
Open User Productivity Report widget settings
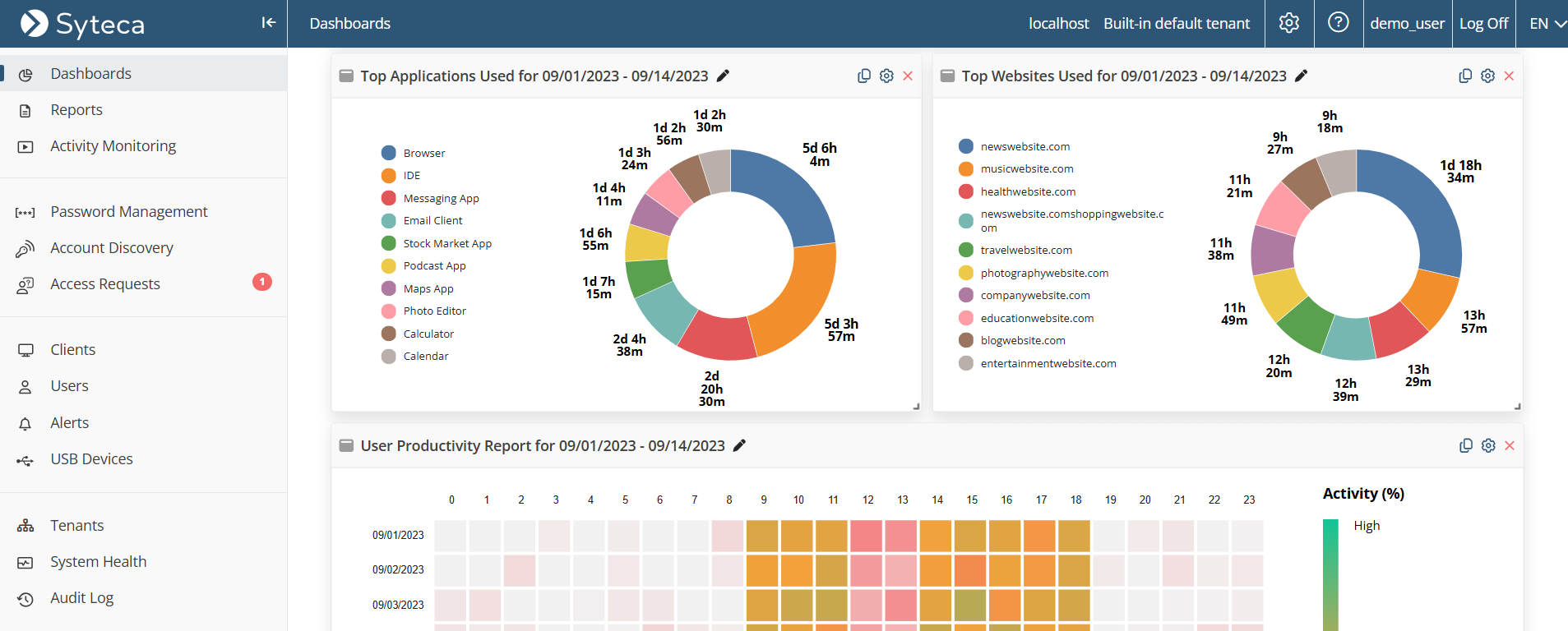click(1488, 445)
